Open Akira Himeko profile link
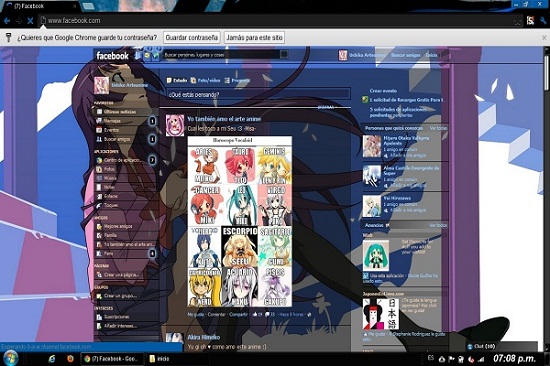 [x=204, y=337]
